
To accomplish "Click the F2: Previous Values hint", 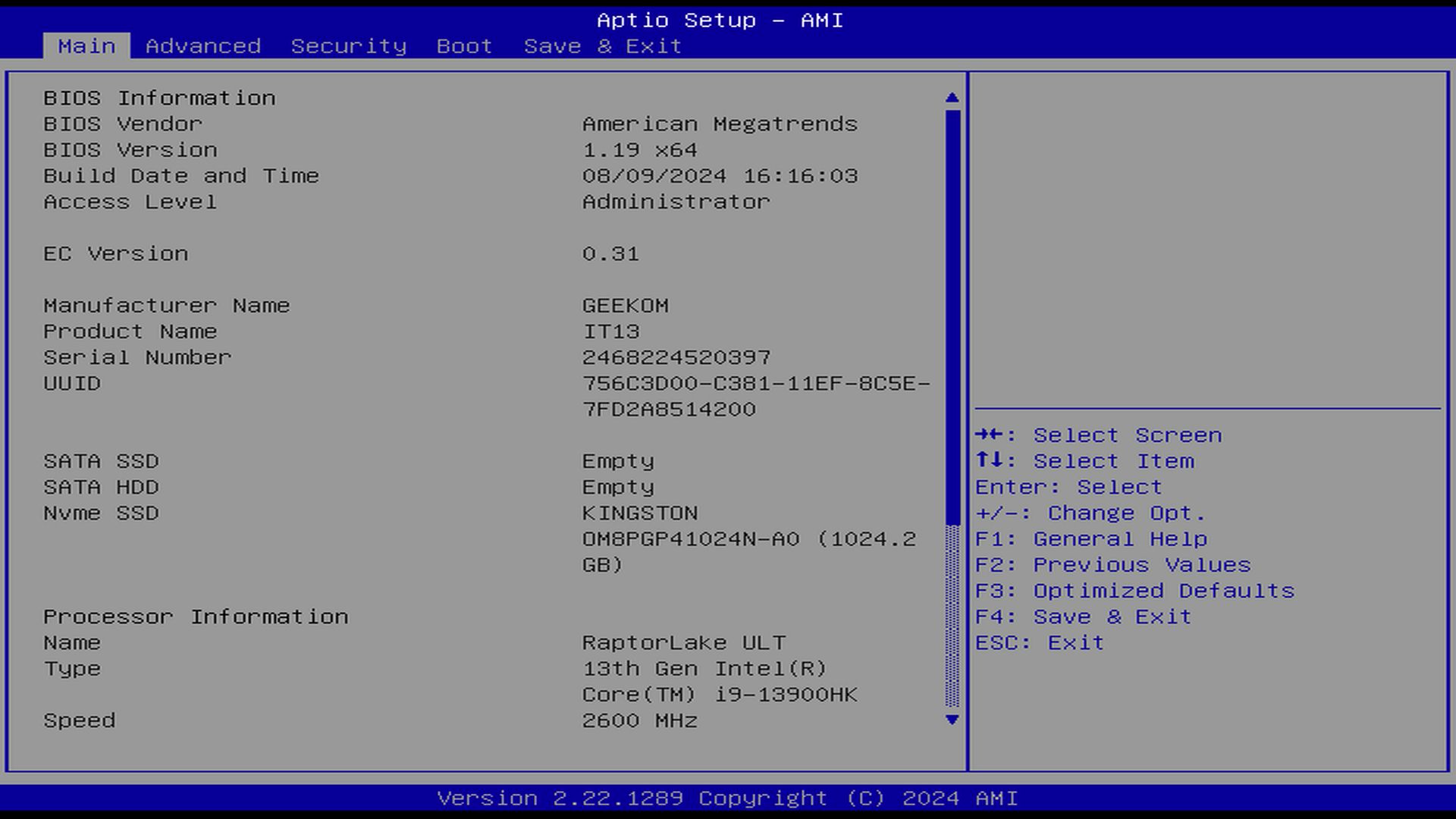I will point(1112,565).
